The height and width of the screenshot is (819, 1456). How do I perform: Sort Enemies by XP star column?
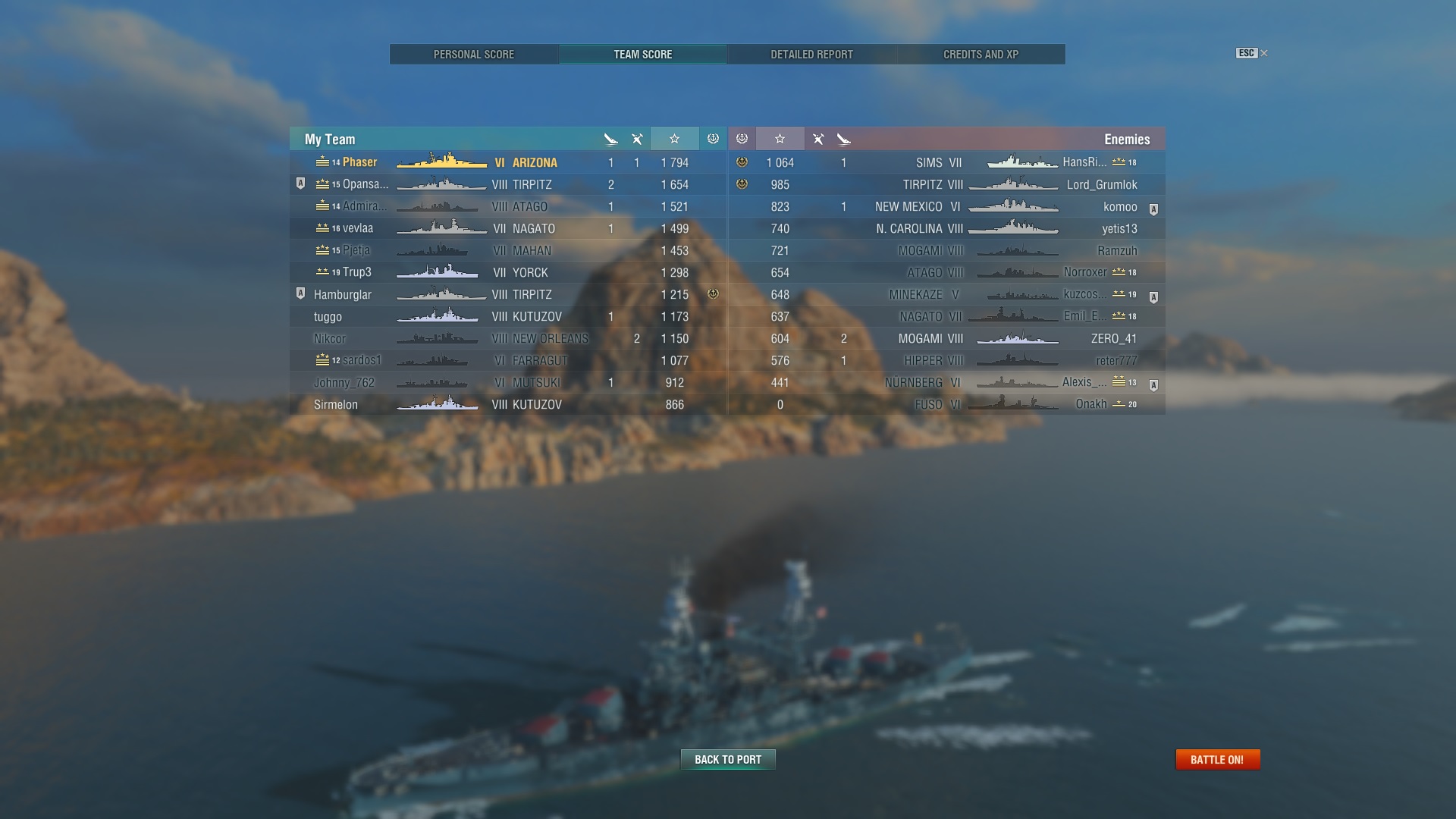780,139
